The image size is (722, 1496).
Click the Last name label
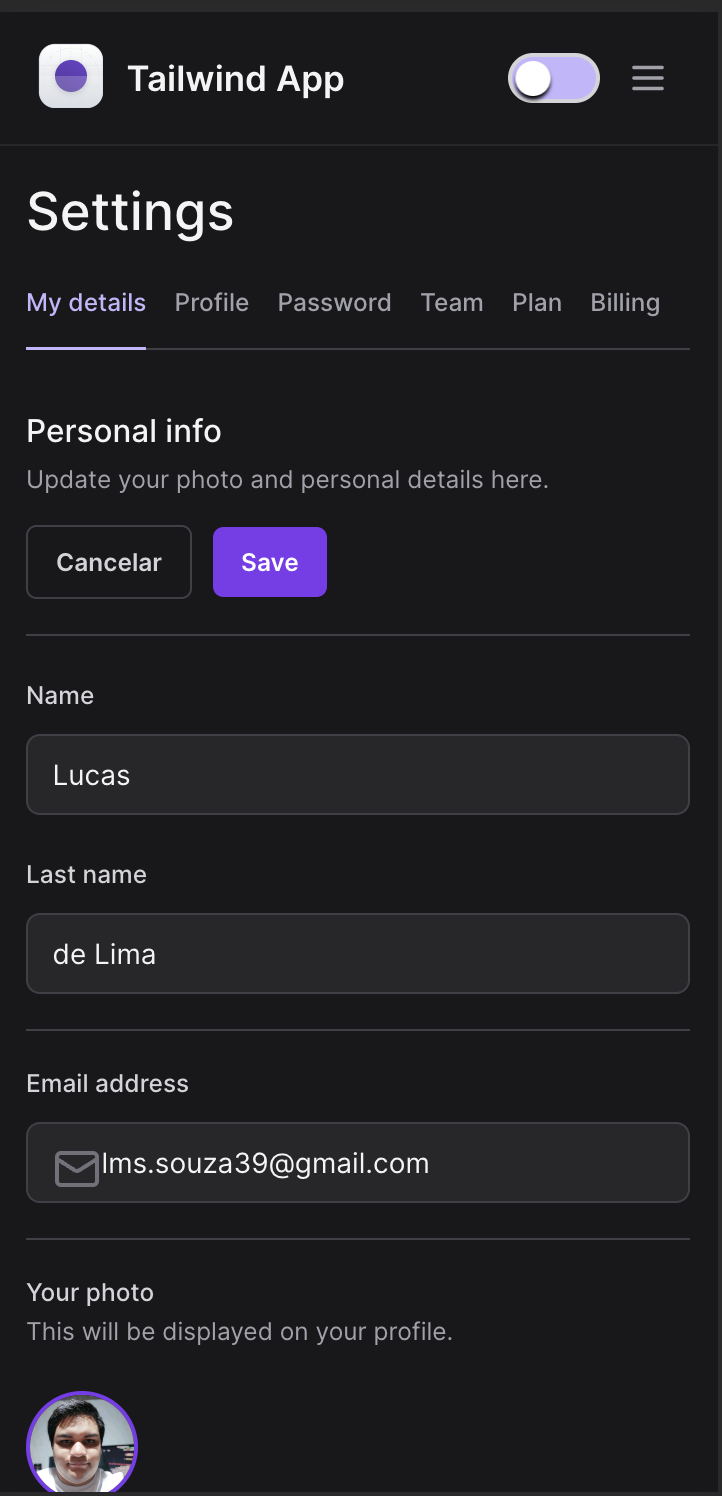(86, 875)
